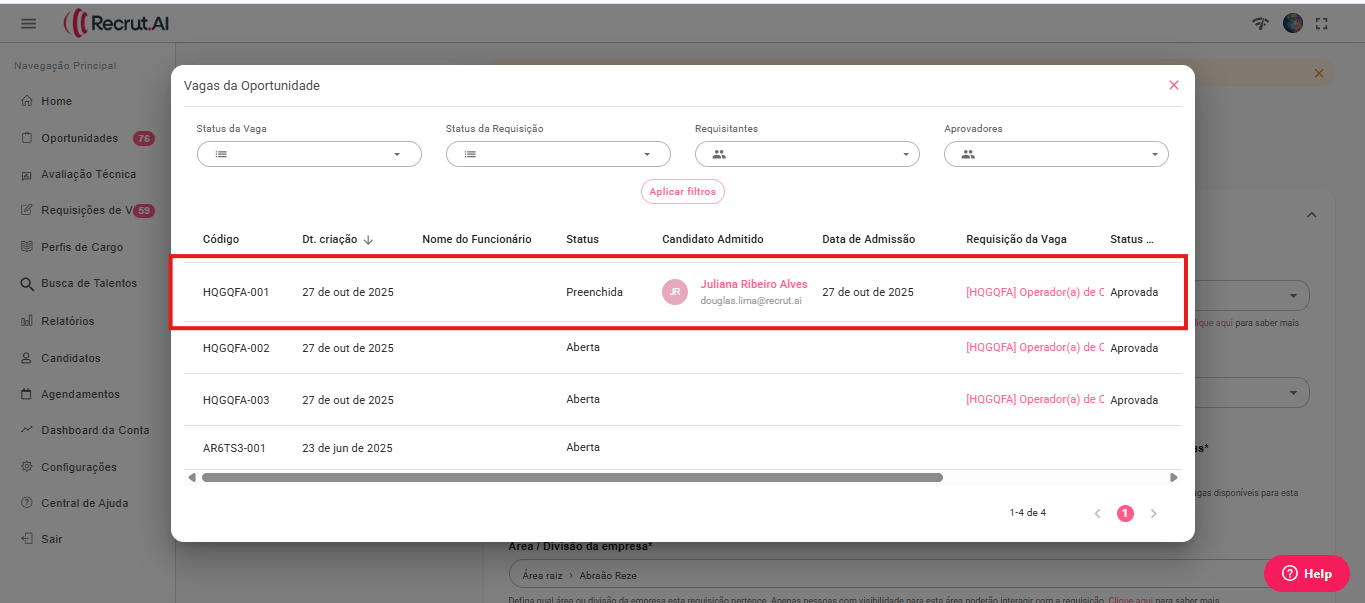Dismiss the orange notification banner
Screen dimensions: 1365x603
[1318, 73]
